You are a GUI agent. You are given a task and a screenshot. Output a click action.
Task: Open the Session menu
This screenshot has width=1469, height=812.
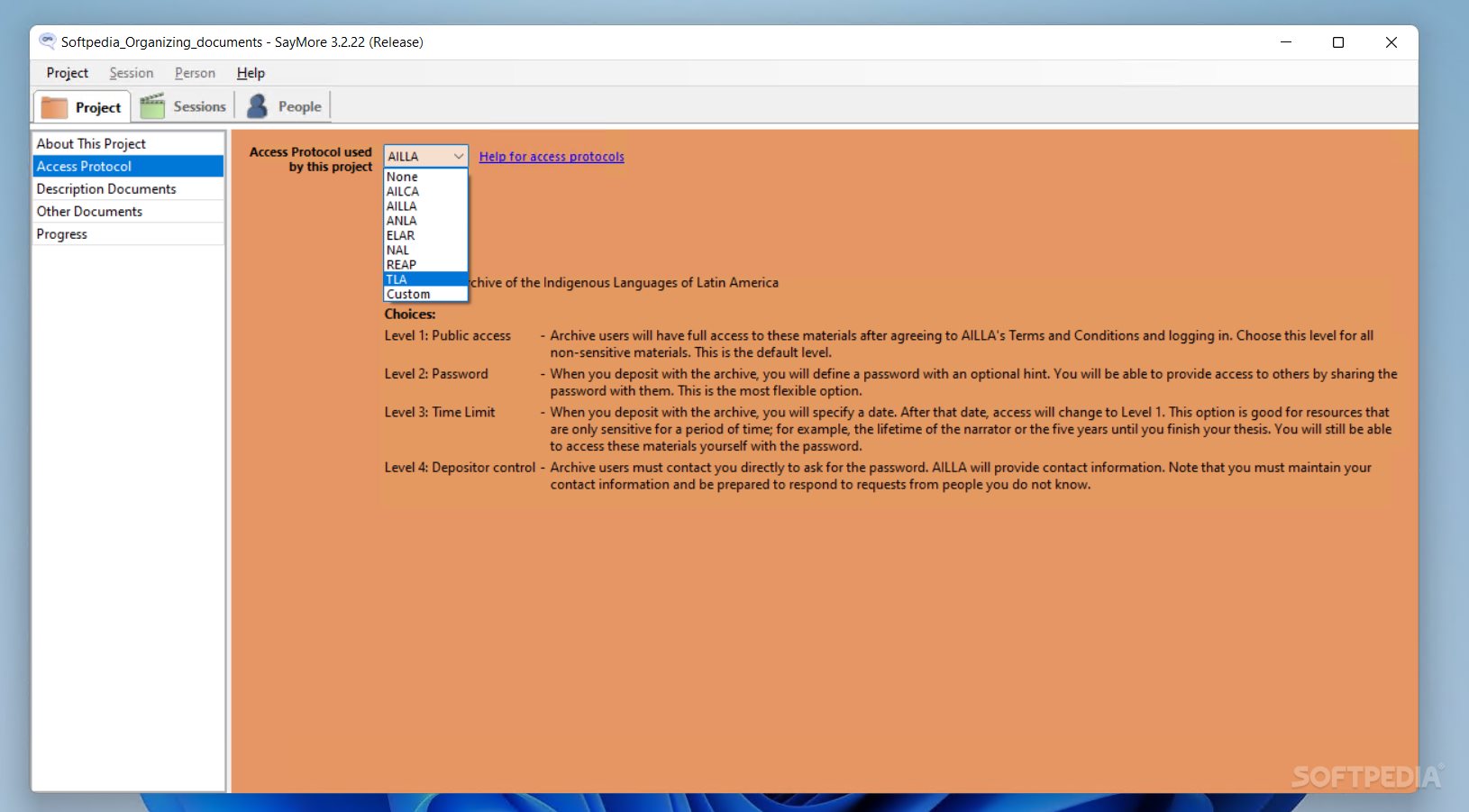[x=132, y=73]
